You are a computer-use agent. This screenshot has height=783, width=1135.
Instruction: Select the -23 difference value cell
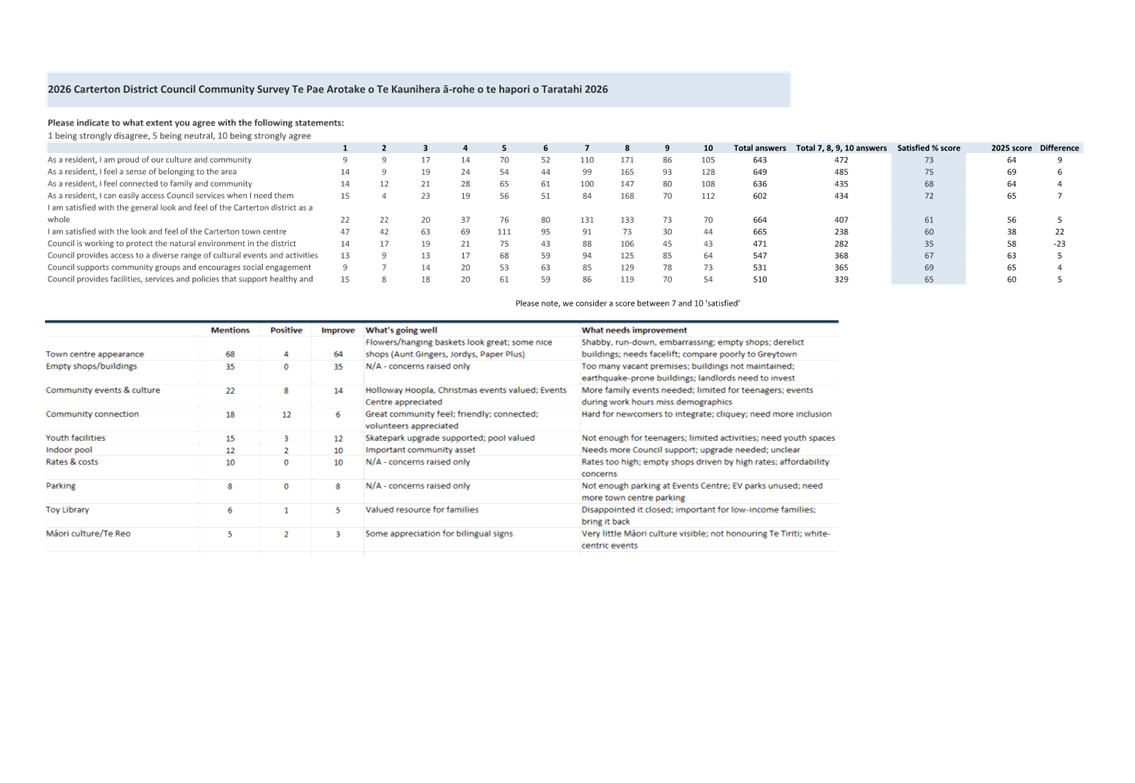(1059, 244)
